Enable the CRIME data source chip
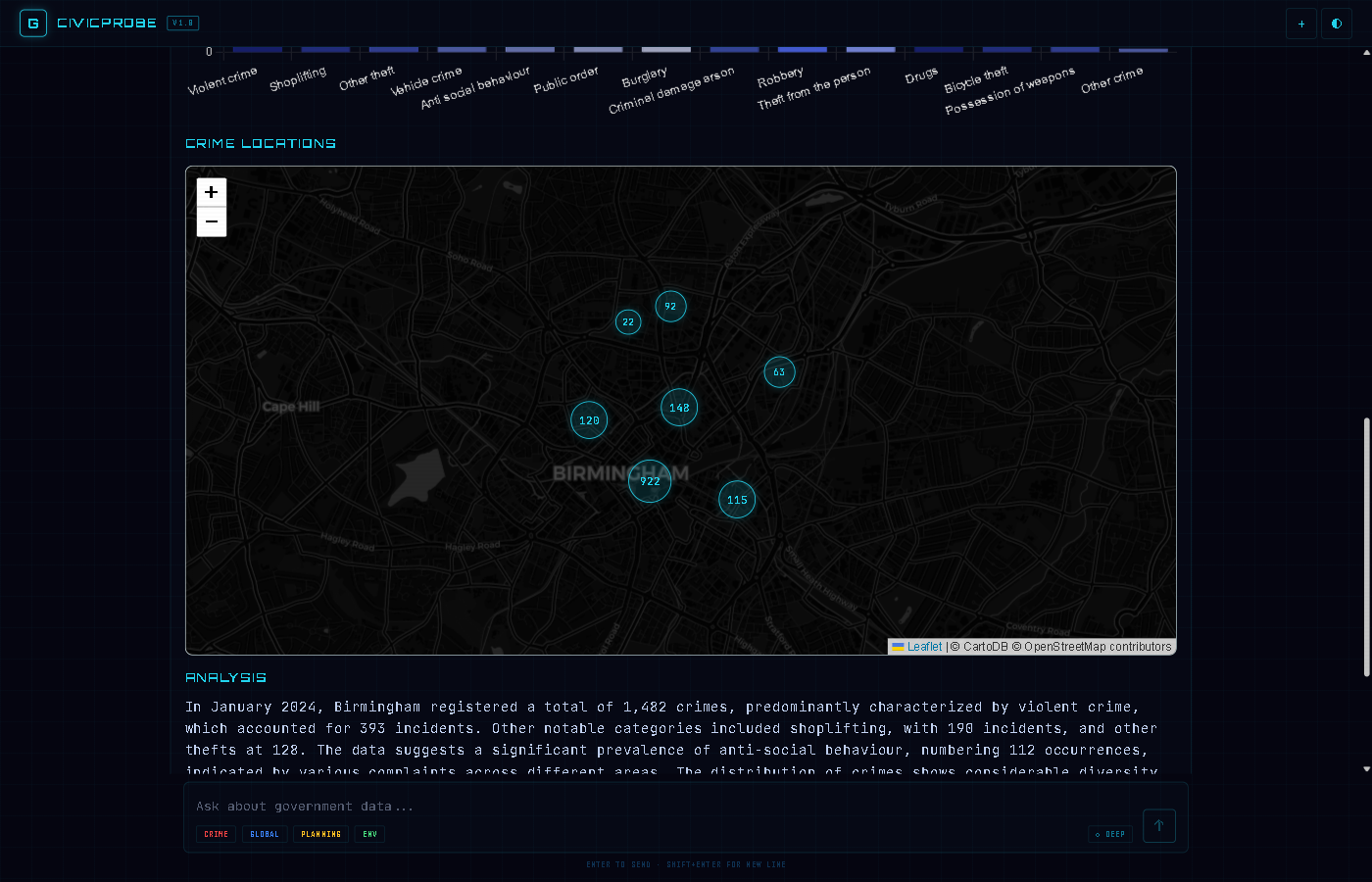 [x=216, y=834]
